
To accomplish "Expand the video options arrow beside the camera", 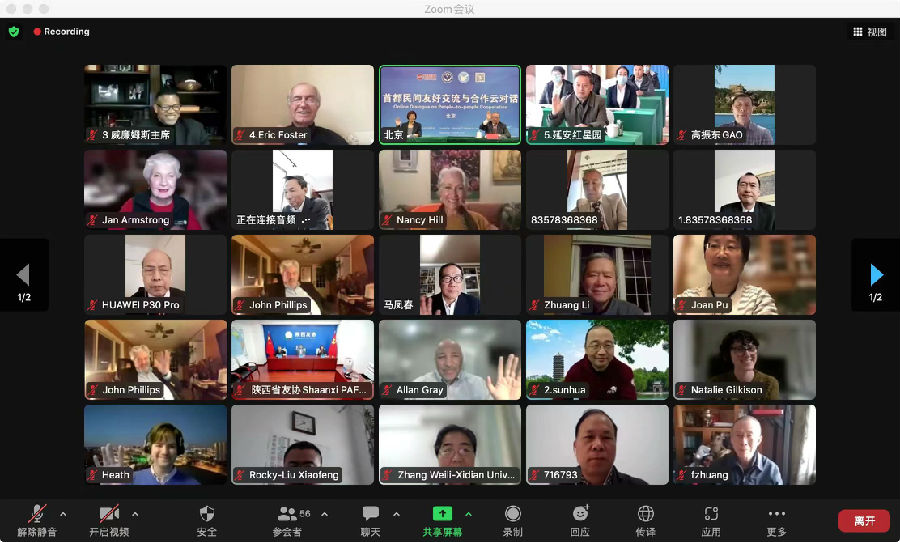I will tap(135, 514).
